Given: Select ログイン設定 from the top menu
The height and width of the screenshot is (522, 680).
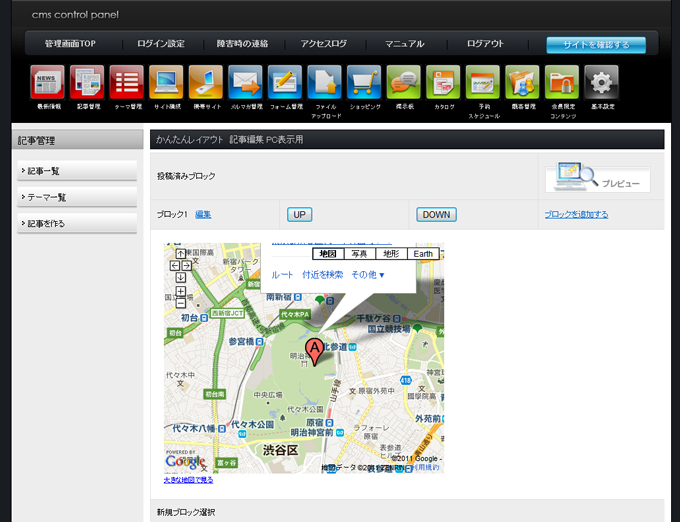Looking at the screenshot, I should (161, 44).
